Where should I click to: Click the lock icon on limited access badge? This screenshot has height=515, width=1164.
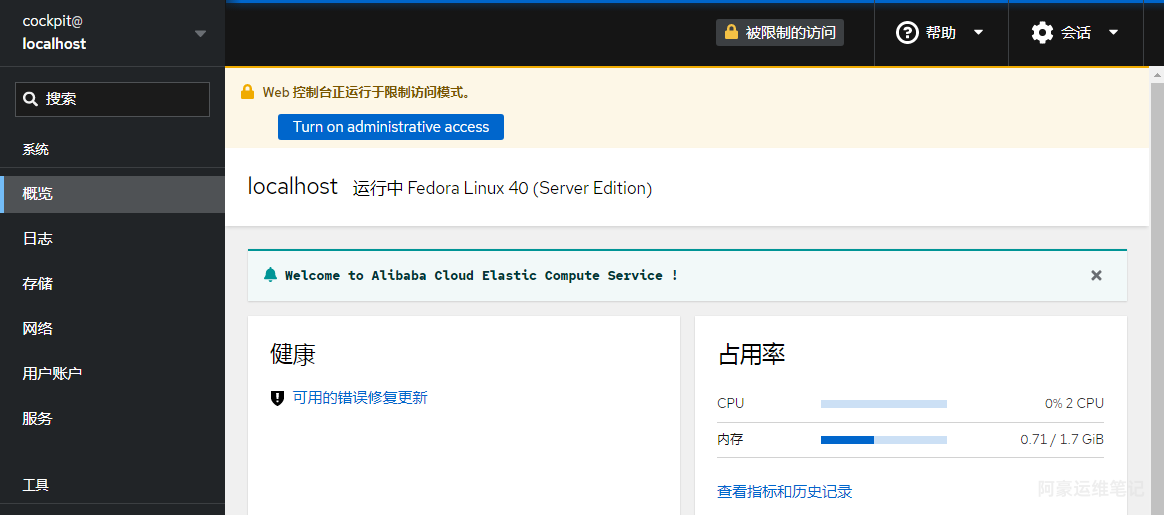[x=731, y=32]
